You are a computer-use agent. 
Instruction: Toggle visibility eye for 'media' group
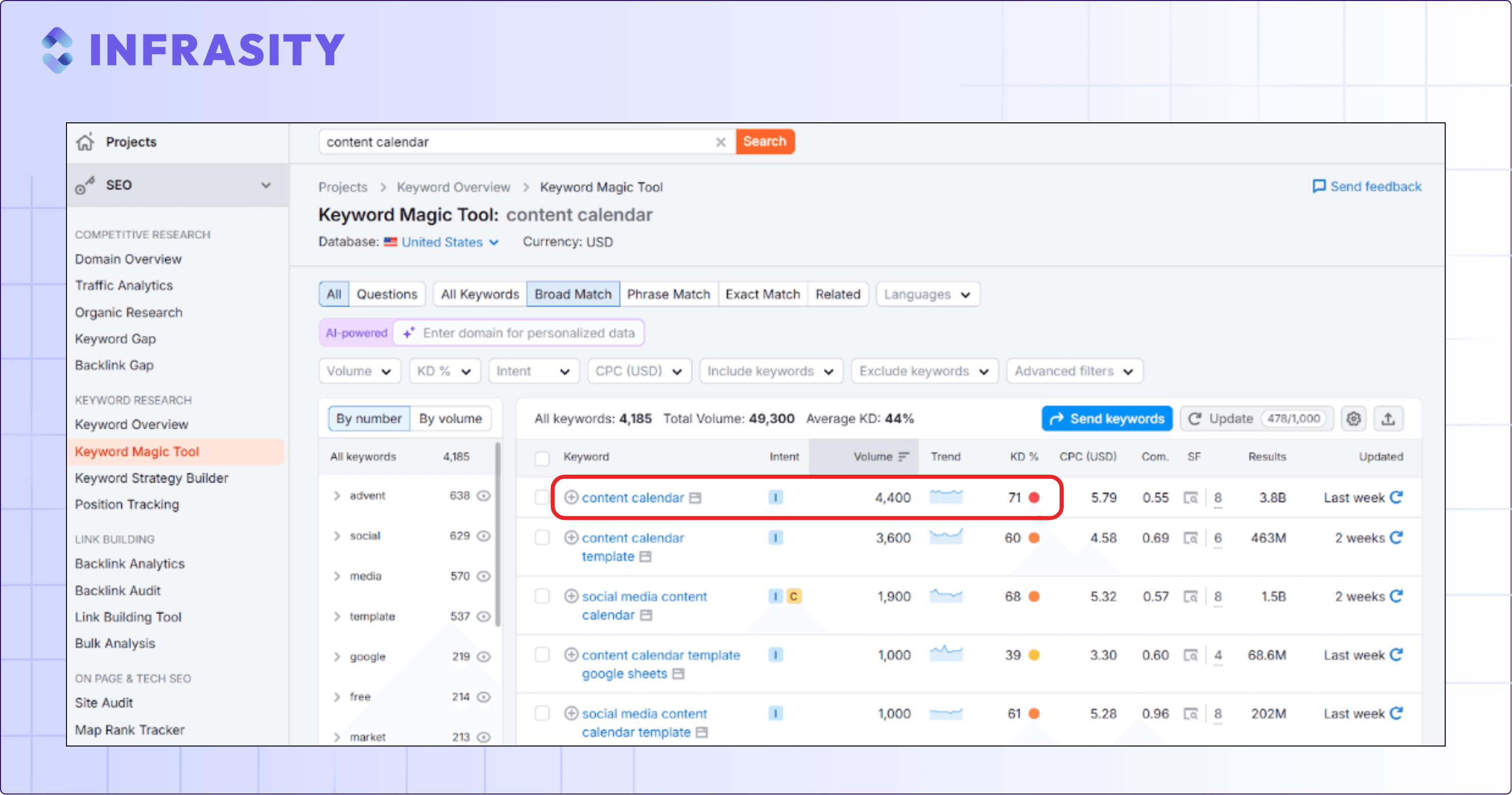[483, 576]
